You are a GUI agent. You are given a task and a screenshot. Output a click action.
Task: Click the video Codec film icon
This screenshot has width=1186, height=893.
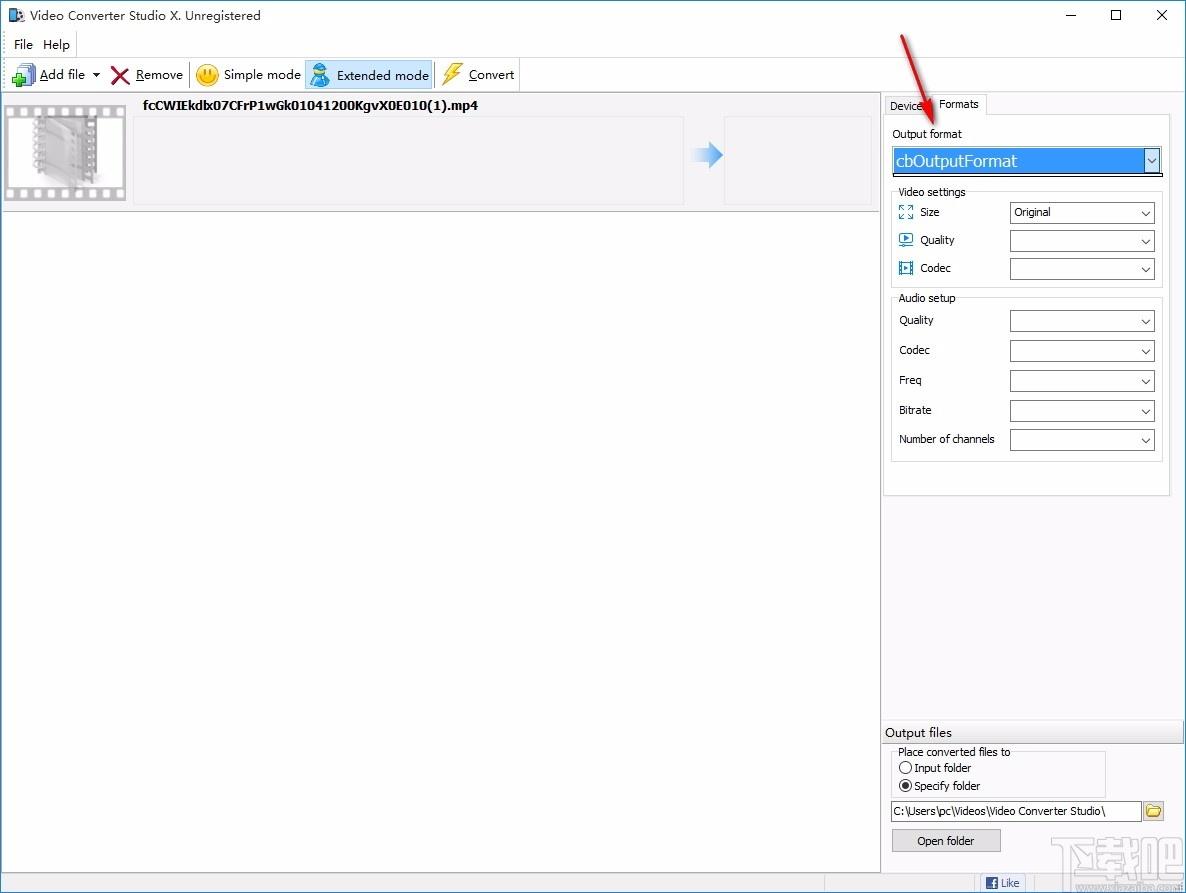click(905, 268)
